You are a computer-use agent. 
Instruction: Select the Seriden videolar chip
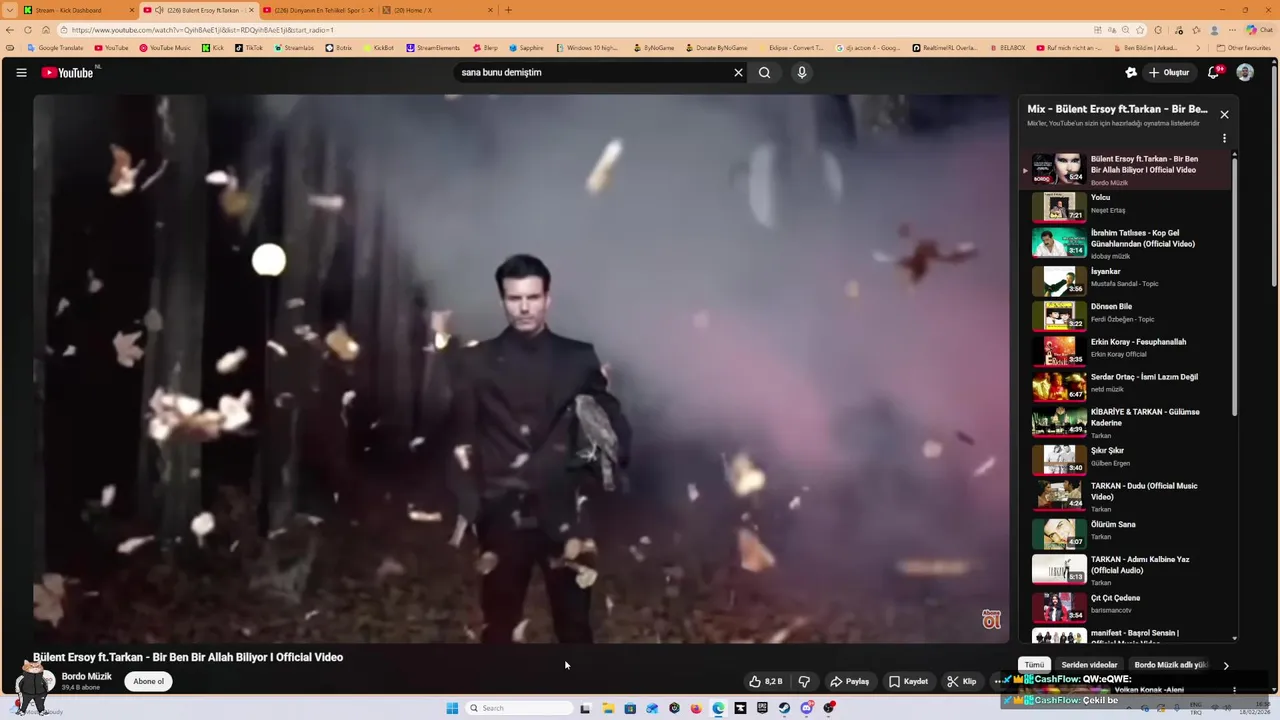1089,665
